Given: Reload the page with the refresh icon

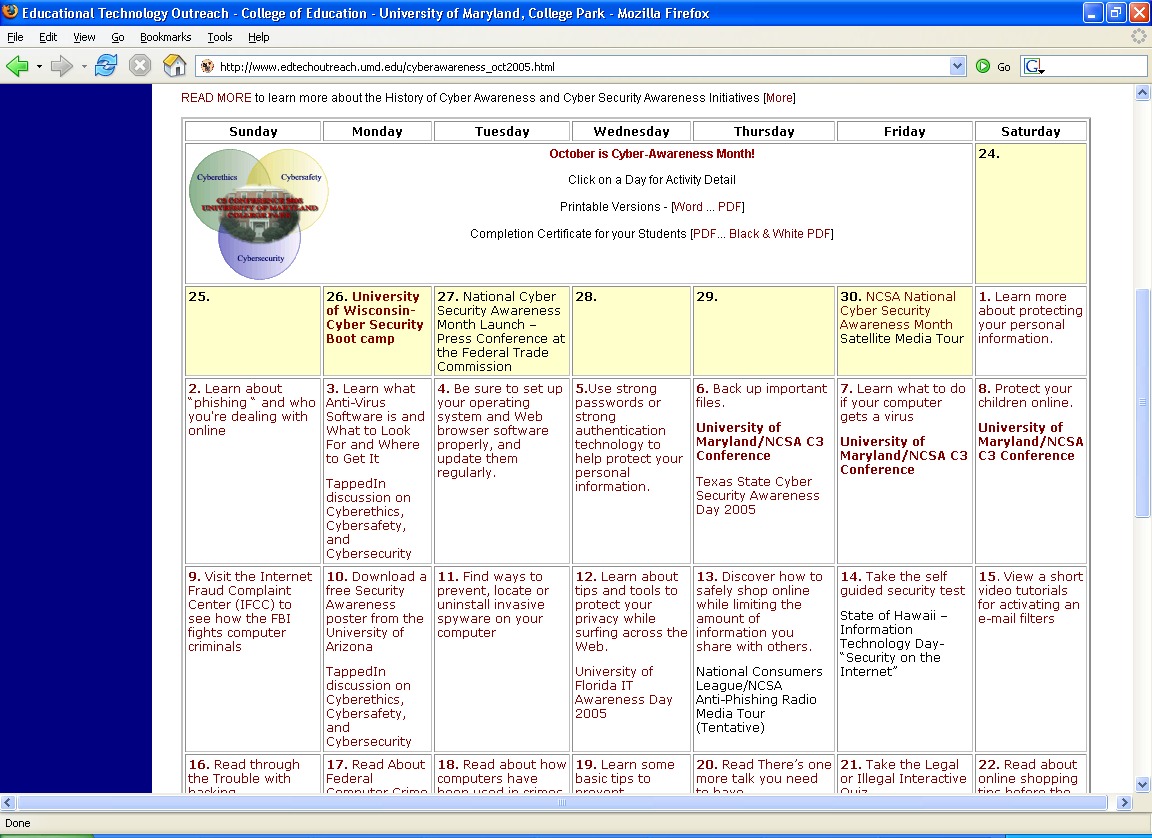Looking at the screenshot, I should 106,66.
